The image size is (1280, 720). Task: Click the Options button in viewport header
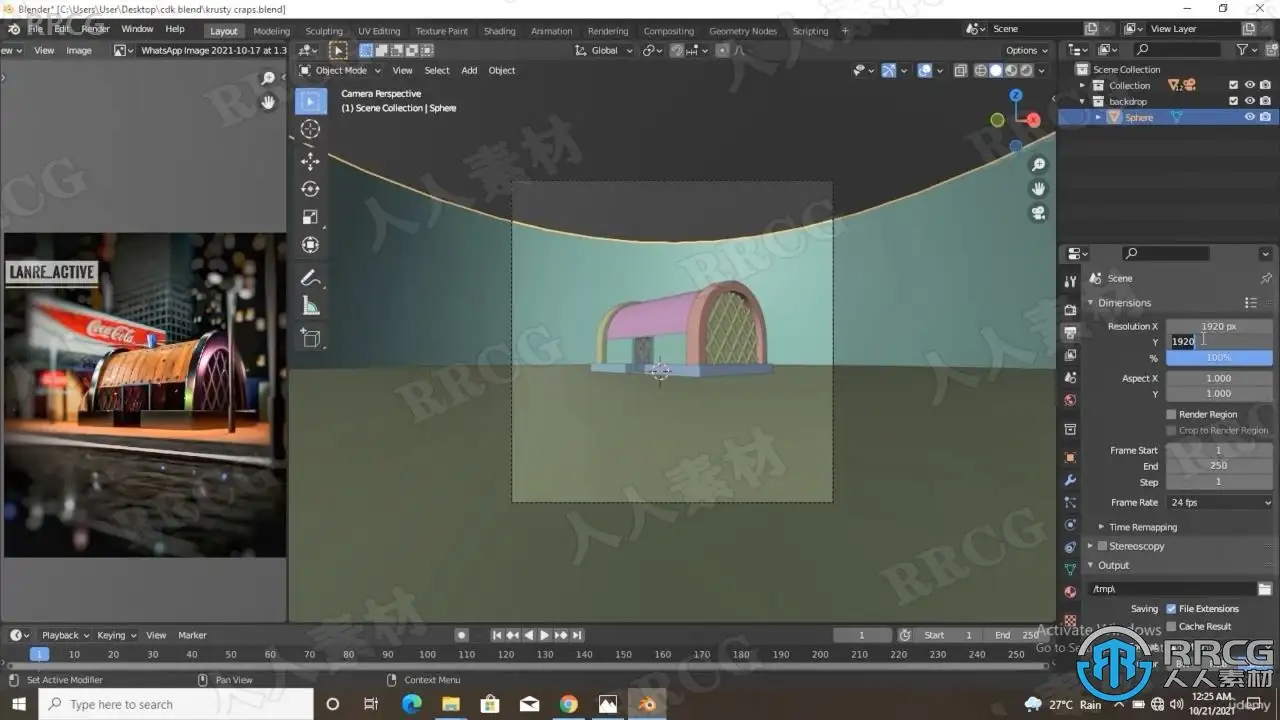coord(1027,50)
